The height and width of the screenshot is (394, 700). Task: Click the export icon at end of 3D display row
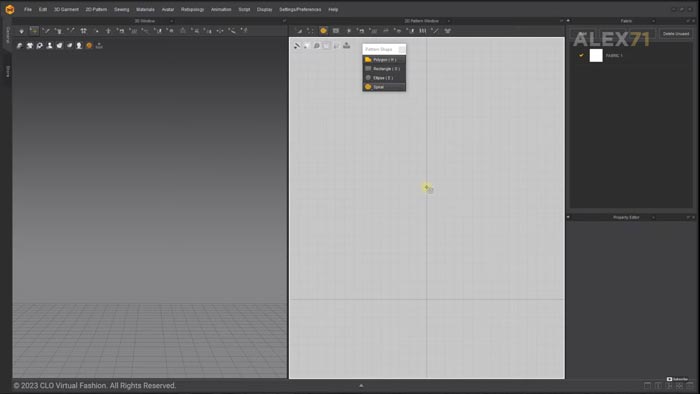coord(99,46)
